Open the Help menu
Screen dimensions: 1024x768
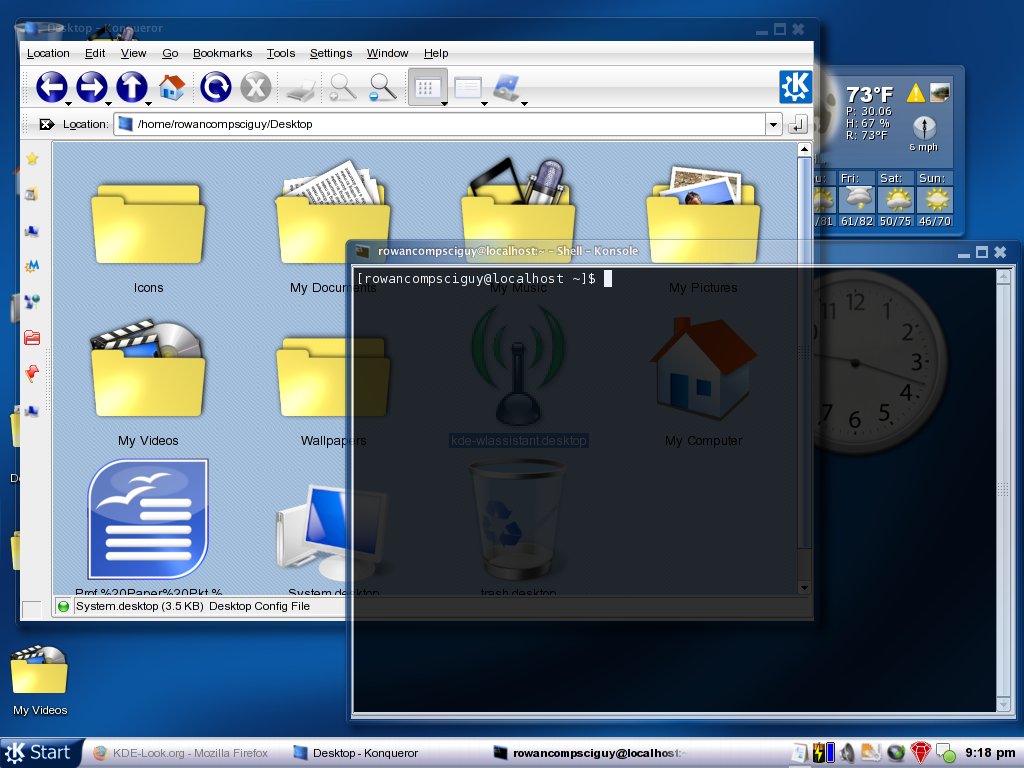point(436,54)
